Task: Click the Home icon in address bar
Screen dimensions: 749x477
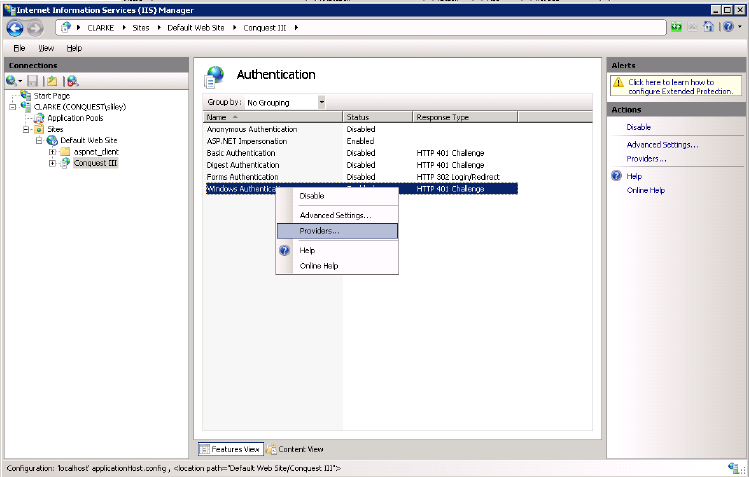Action: pyautogui.click(x=708, y=27)
